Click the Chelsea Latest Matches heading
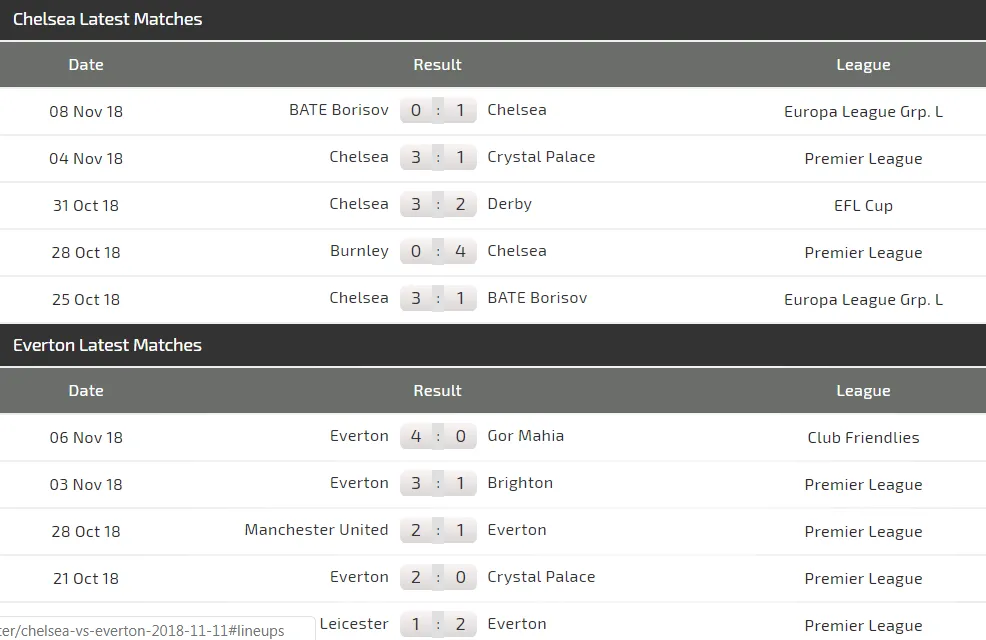The height and width of the screenshot is (640, 986). point(107,19)
